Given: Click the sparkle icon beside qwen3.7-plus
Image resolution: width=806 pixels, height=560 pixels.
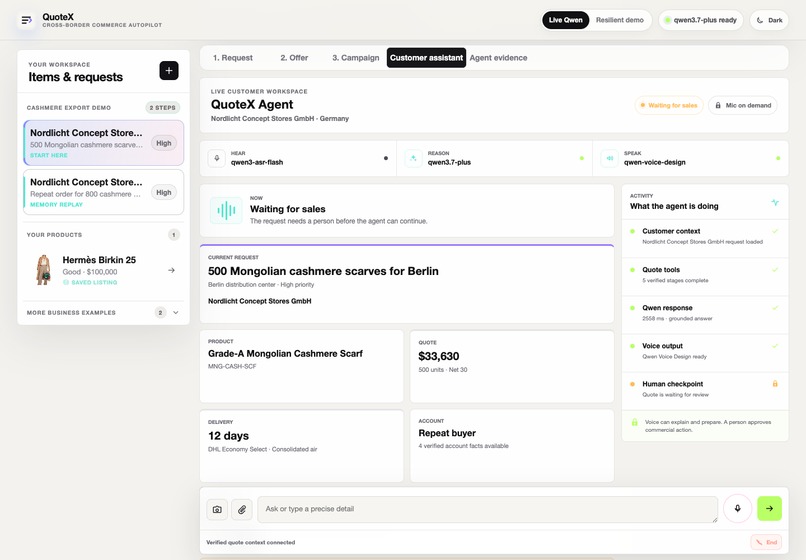Looking at the screenshot, I should pos(413,158).
